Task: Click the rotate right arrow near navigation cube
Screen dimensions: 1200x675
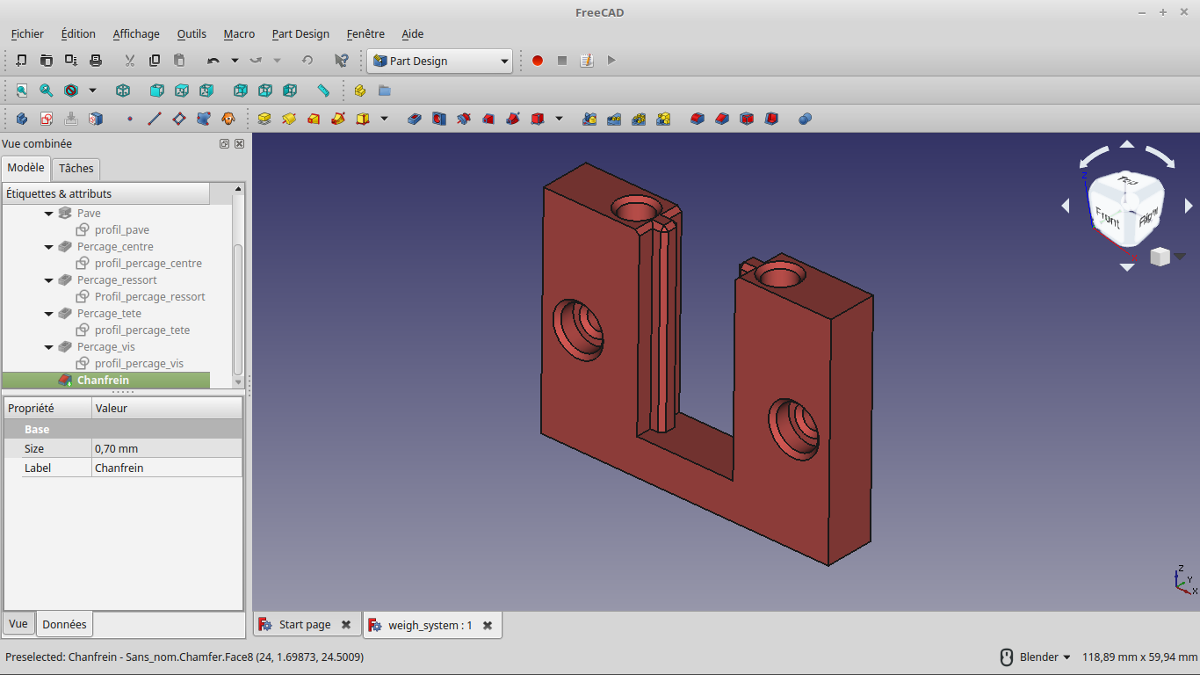Action: click(x=1162, y=157)
